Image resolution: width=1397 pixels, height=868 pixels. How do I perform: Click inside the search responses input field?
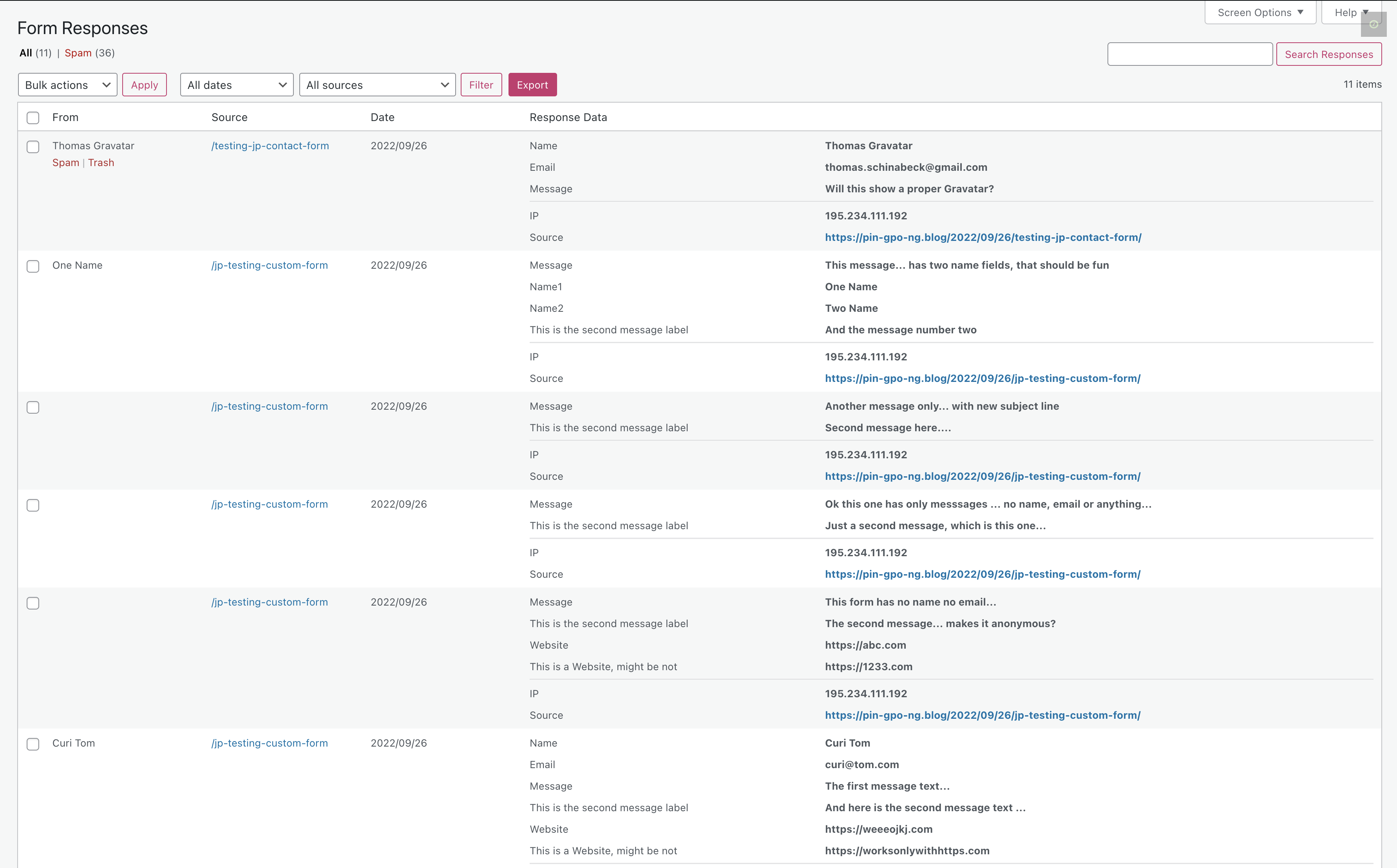pyautogui.click(x=1190, y=54)
